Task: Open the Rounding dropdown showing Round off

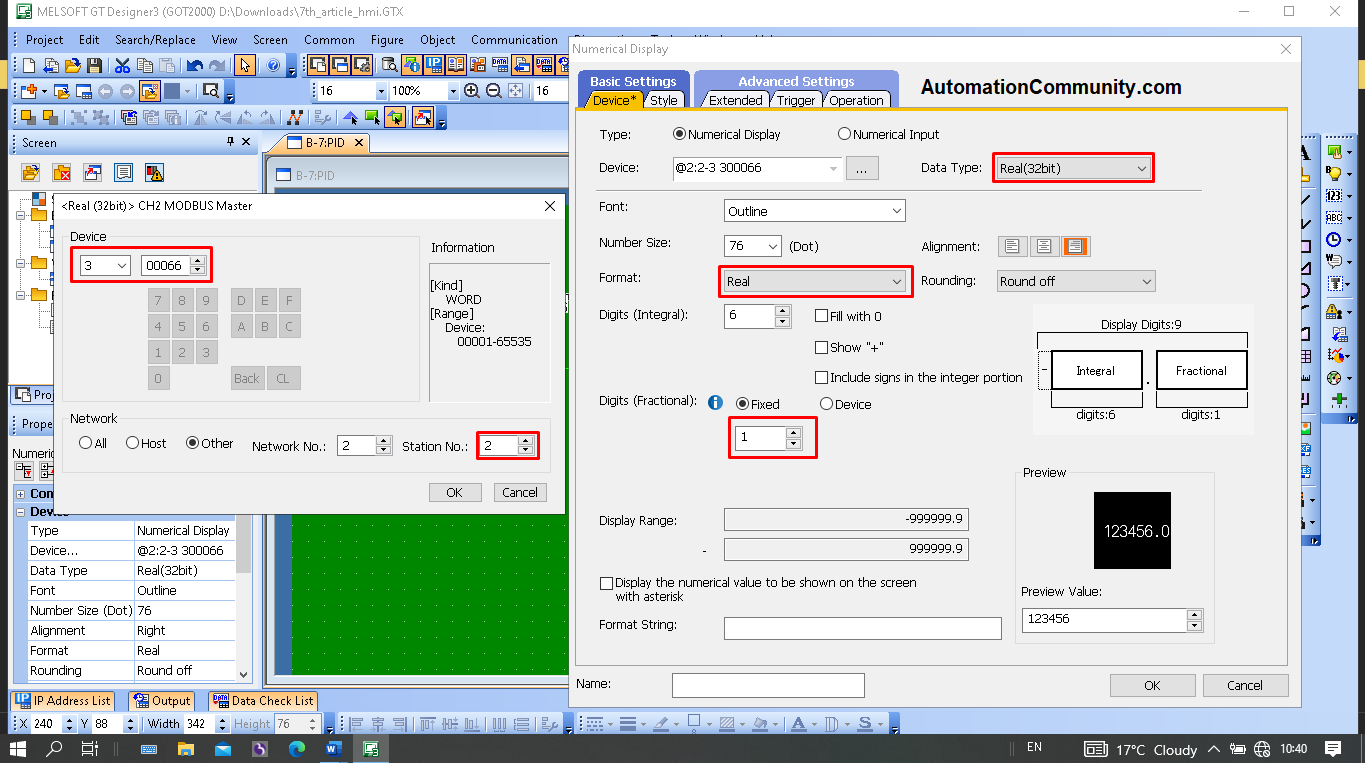Action: point(1075,281)
